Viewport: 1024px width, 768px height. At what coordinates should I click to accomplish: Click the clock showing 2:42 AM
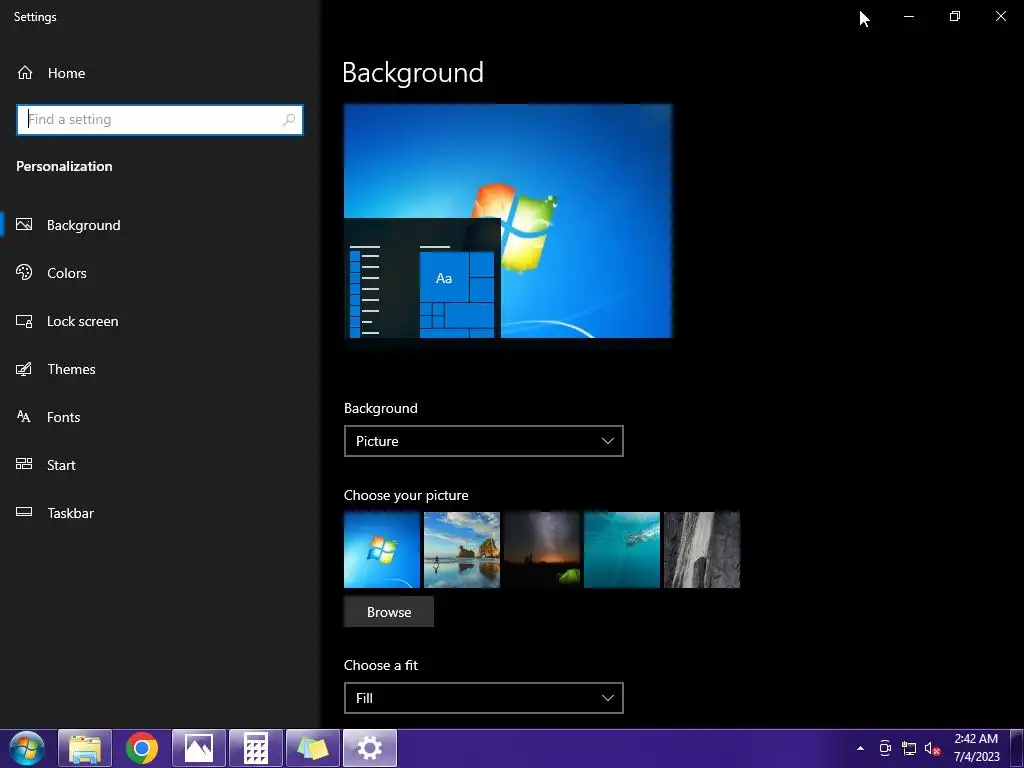tap(976, 739)
